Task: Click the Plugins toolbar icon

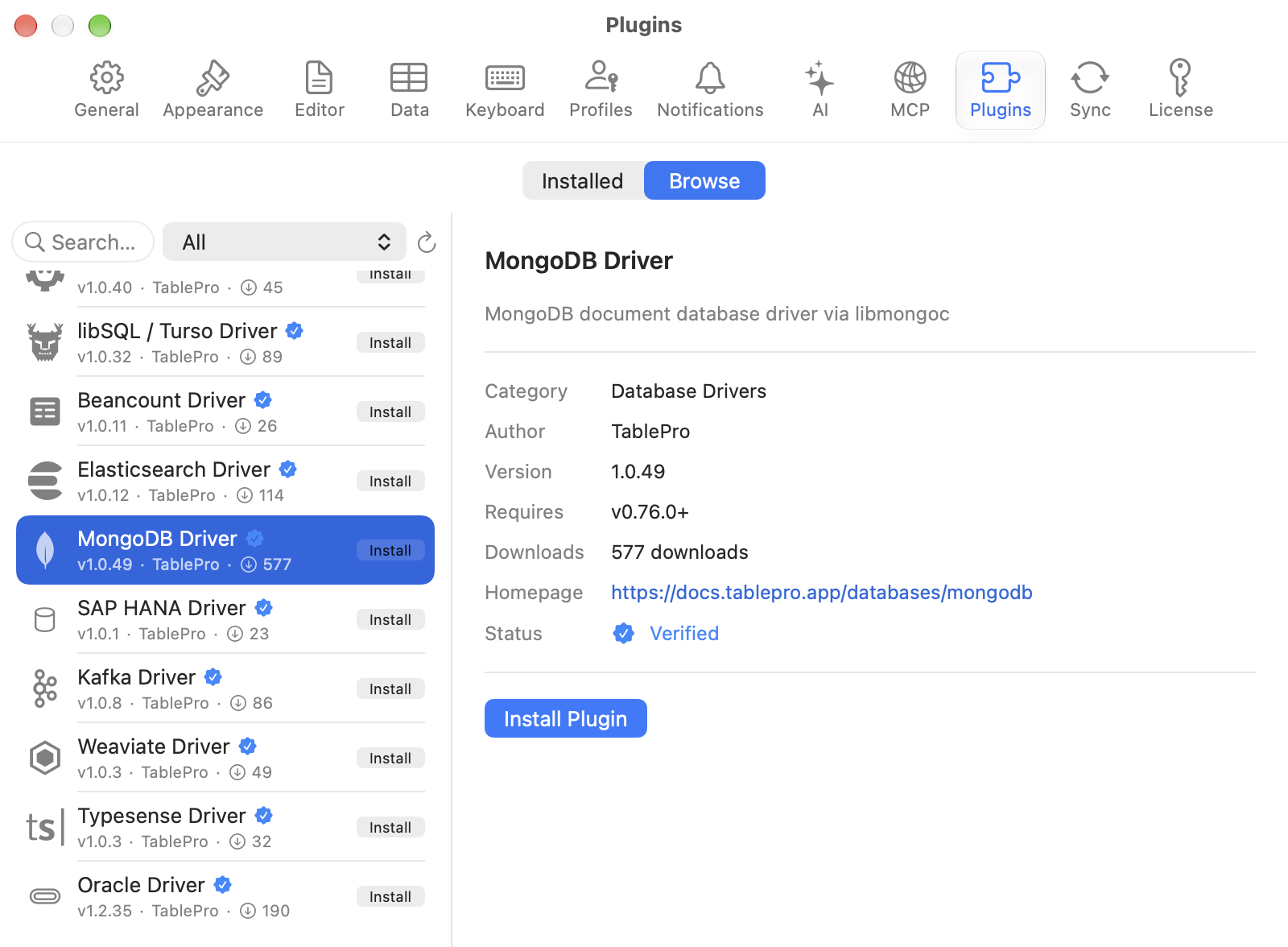Action: tap(1001, 78)
